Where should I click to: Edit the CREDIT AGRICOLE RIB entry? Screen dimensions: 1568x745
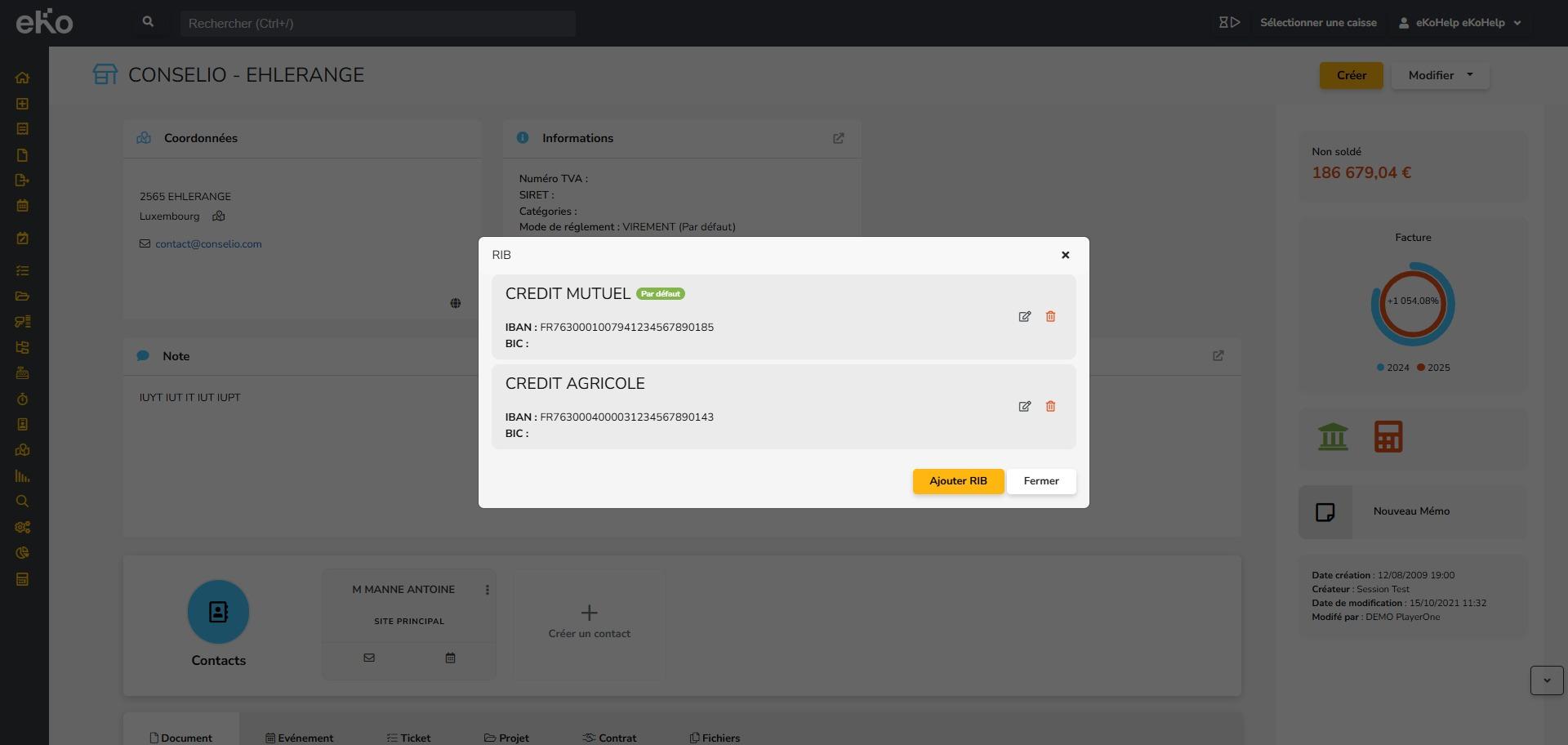pyautogui.click(x=1024, y=407)
